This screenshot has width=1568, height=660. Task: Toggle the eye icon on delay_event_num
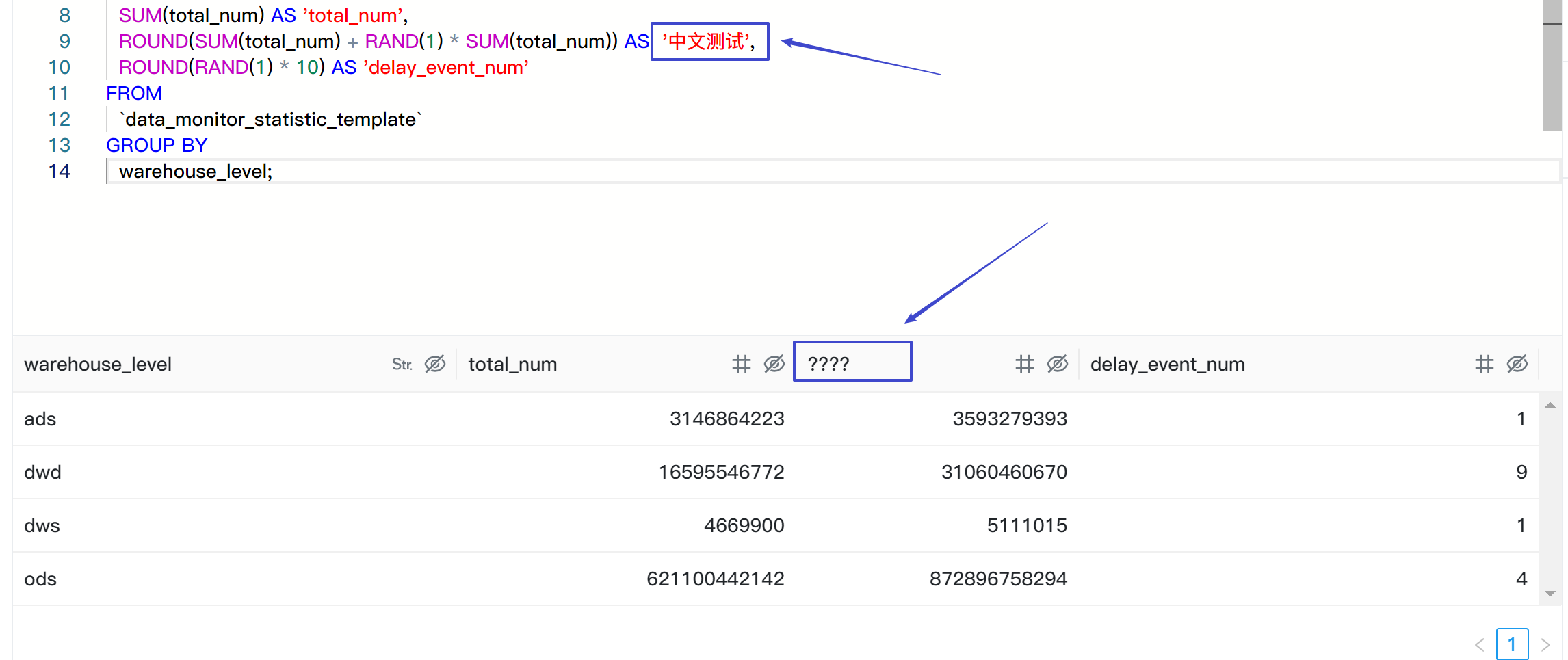pyautogui.click(x=1517, y=364)
